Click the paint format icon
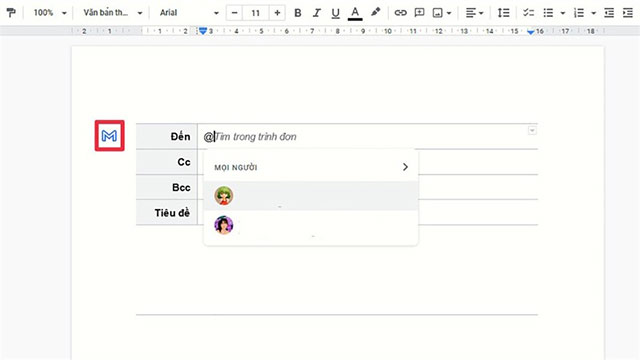640x360 pixels. point(11,13)
